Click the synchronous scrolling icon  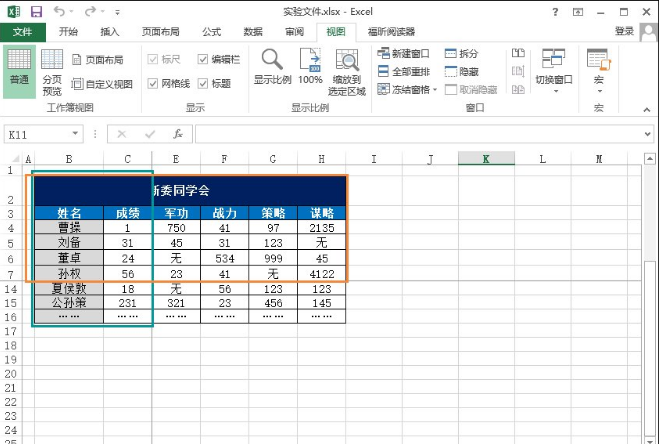[x=518, y=71]
